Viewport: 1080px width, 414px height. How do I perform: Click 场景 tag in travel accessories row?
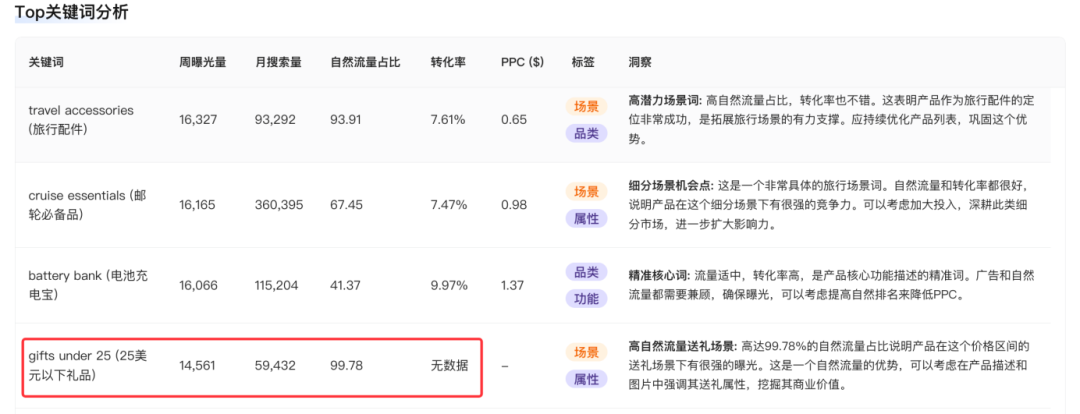coord(587,107)
